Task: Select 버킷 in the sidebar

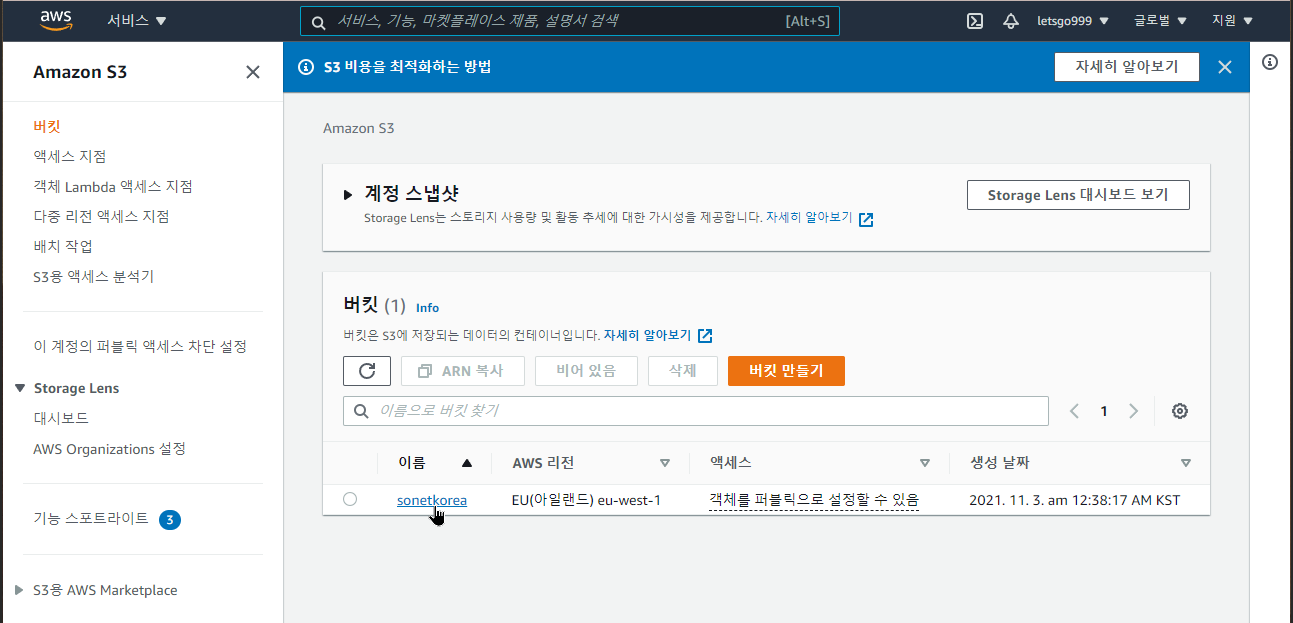Action: 47,126
